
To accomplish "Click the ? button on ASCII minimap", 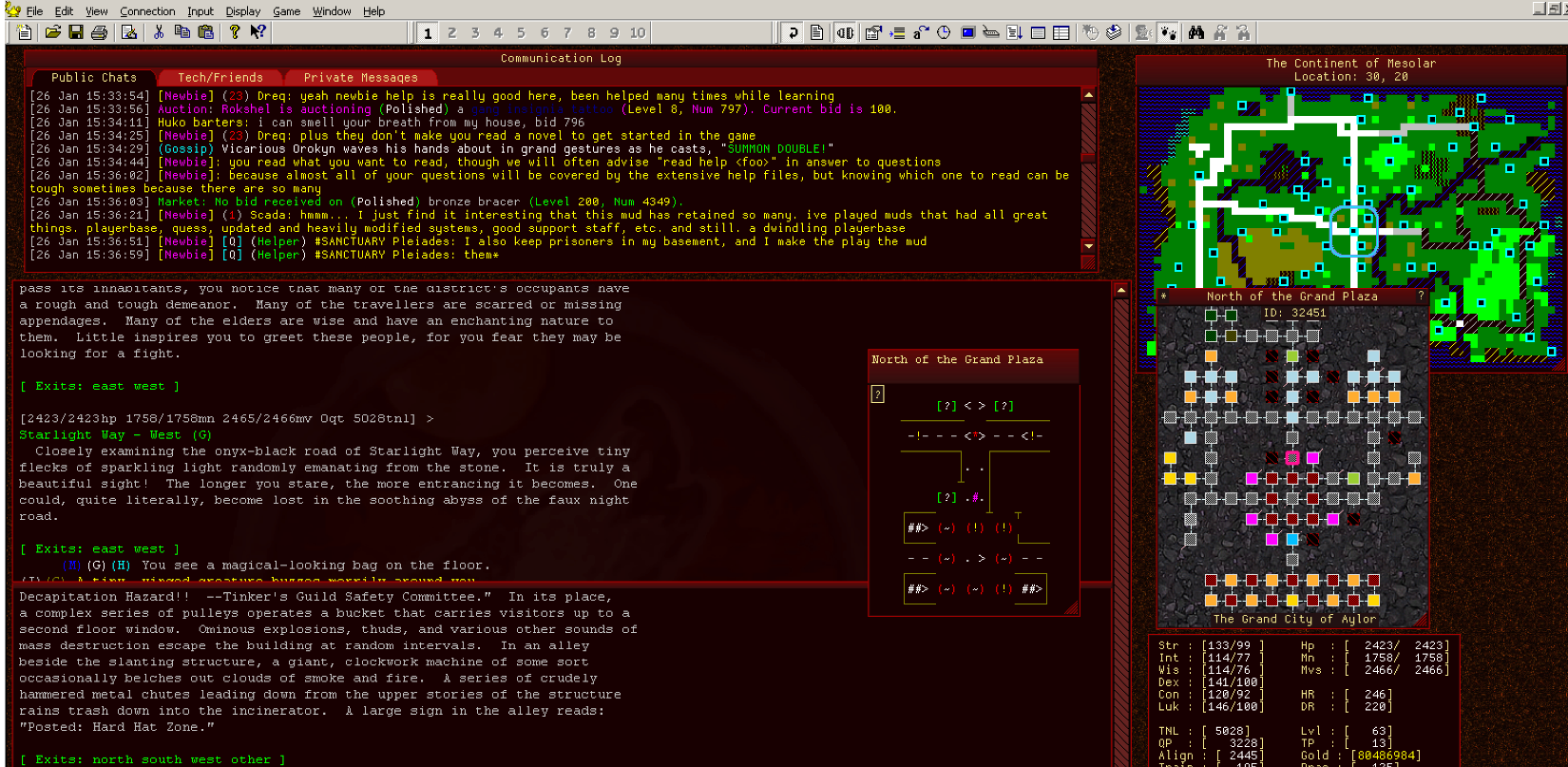I will coord(878,393).
